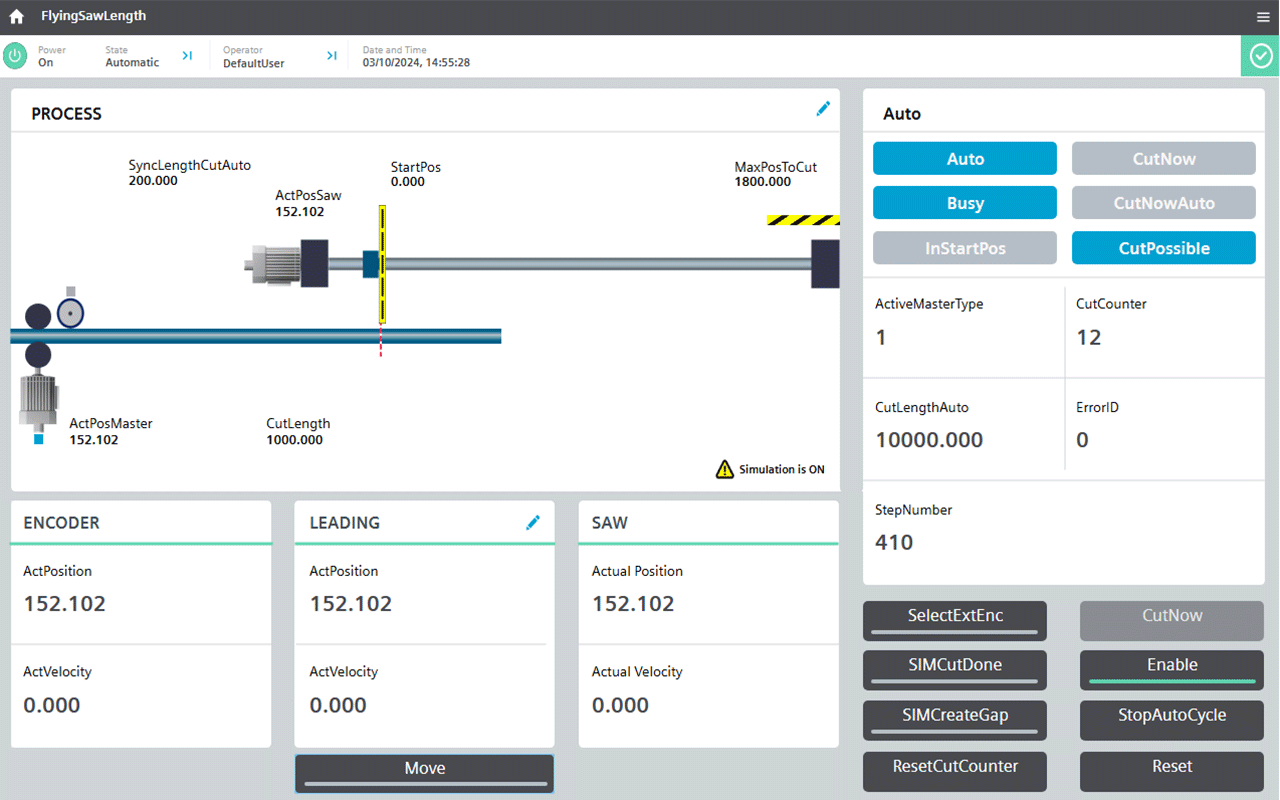Click the encoder wheel graphic

[70, 313]
